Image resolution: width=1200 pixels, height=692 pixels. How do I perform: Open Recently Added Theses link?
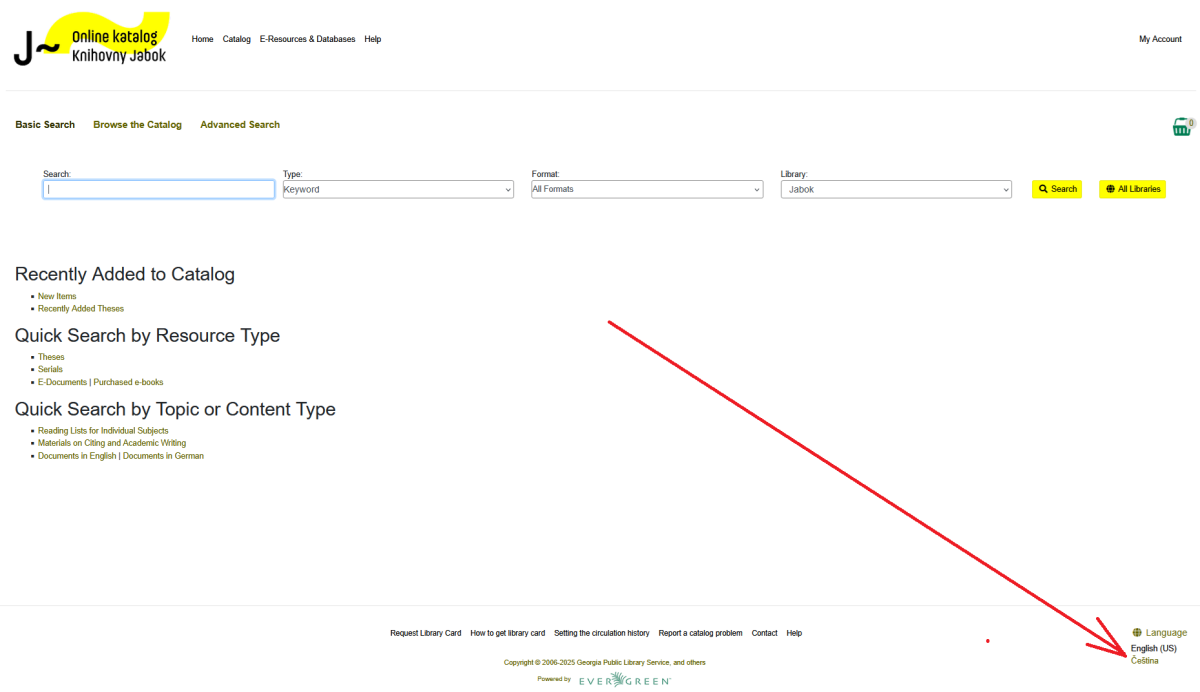[x=81, y=308]
